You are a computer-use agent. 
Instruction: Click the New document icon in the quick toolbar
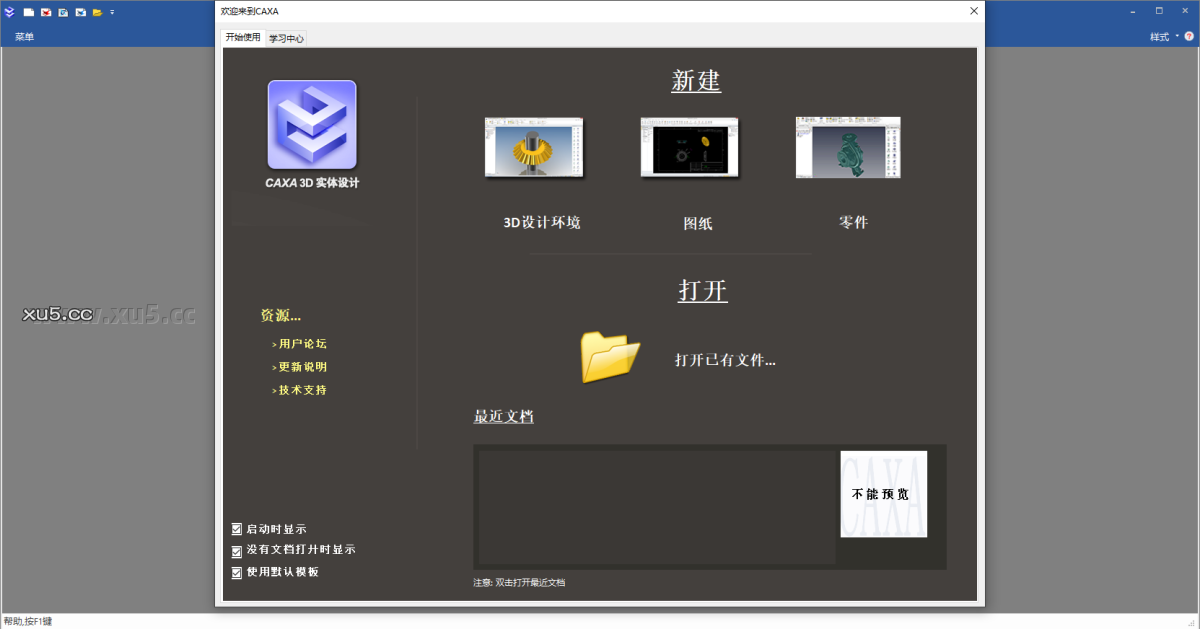(28, 12)
